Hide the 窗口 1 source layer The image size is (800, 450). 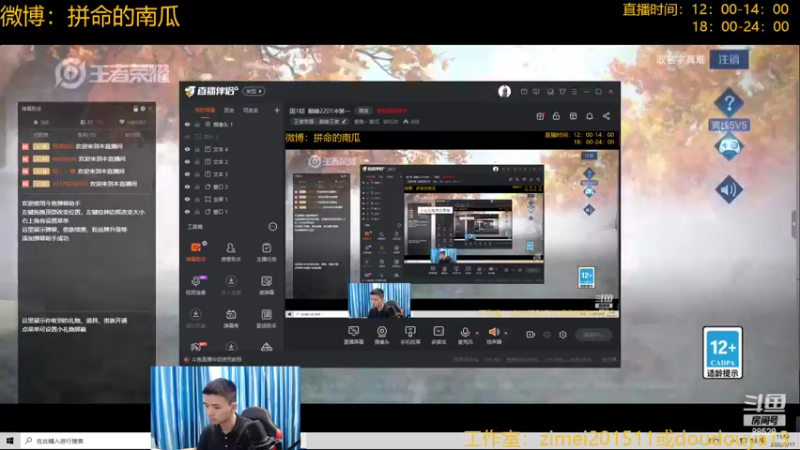coord(187,212)
